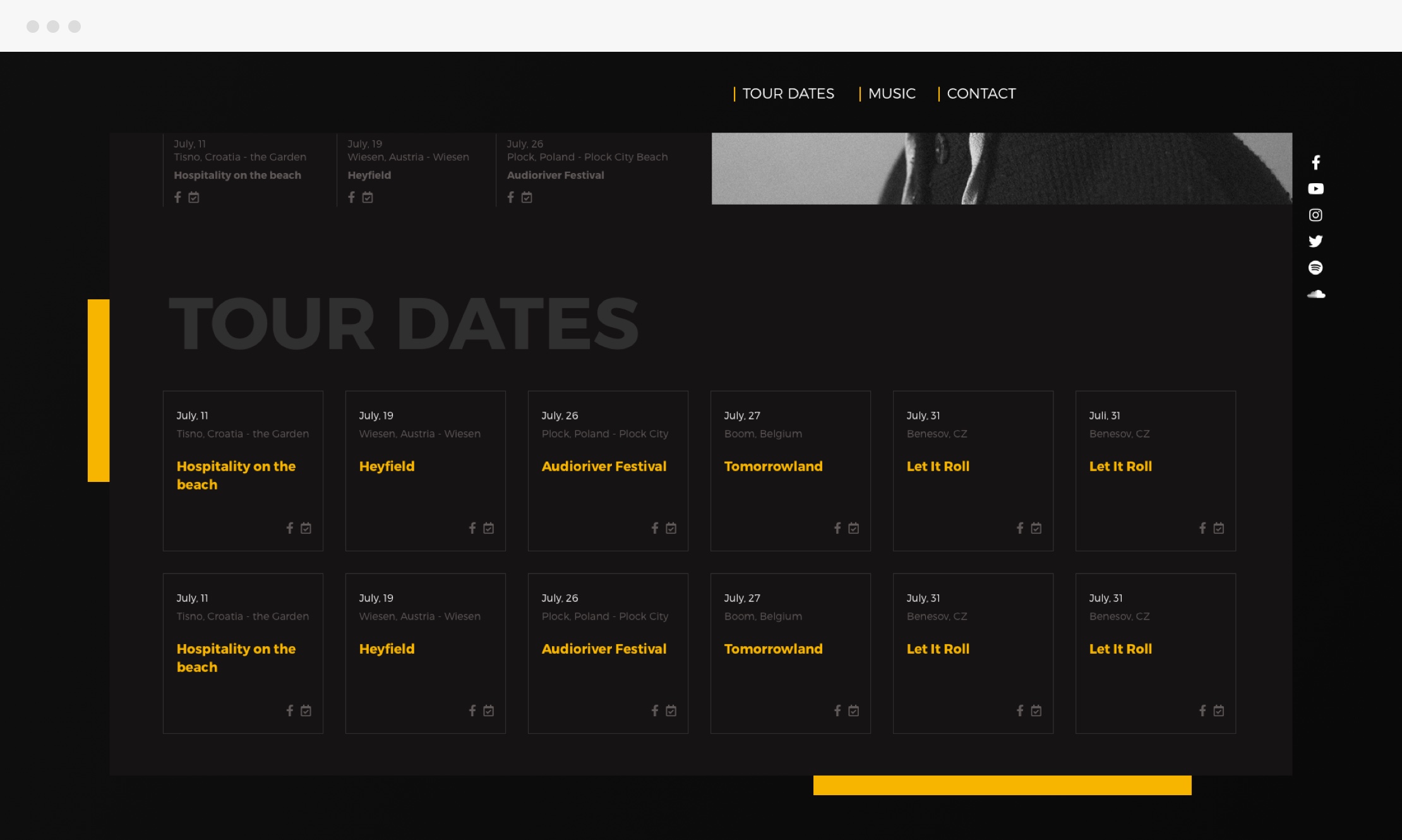Click Facebook icon on top-row Audioriver Festival card
The width and height of the screenshot is (1402, 840).
click(x=655, y=528)
